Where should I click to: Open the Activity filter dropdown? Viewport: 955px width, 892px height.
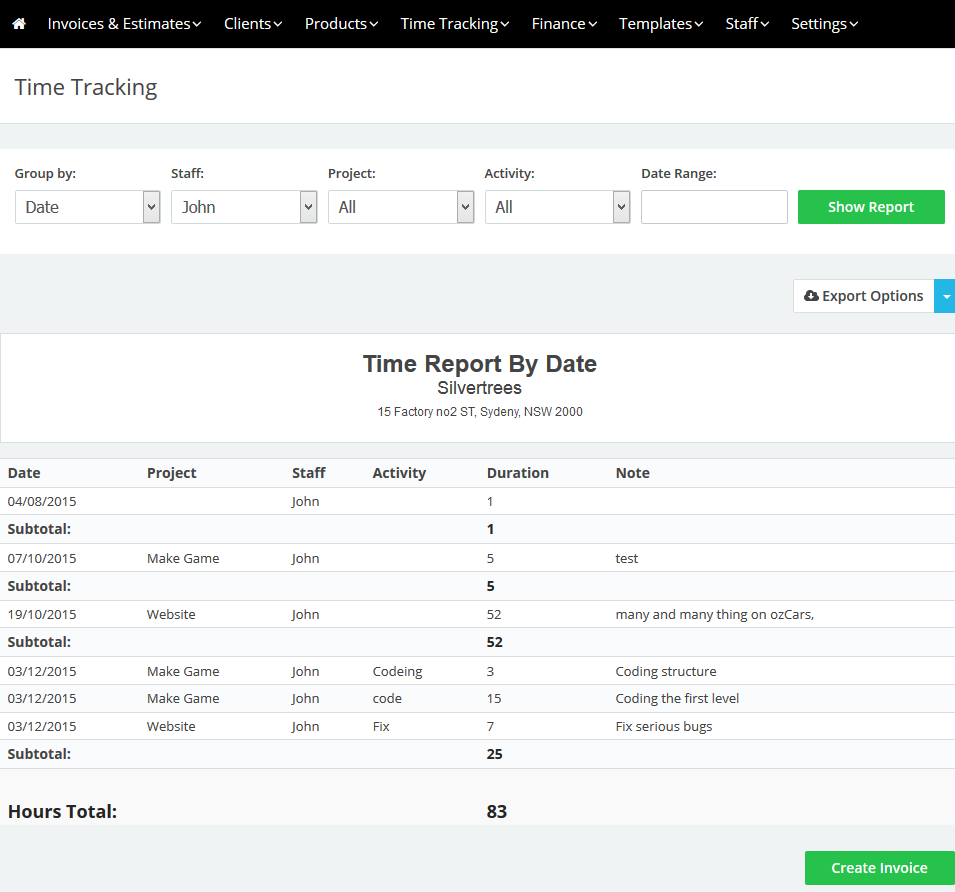[x=557, y=207]
